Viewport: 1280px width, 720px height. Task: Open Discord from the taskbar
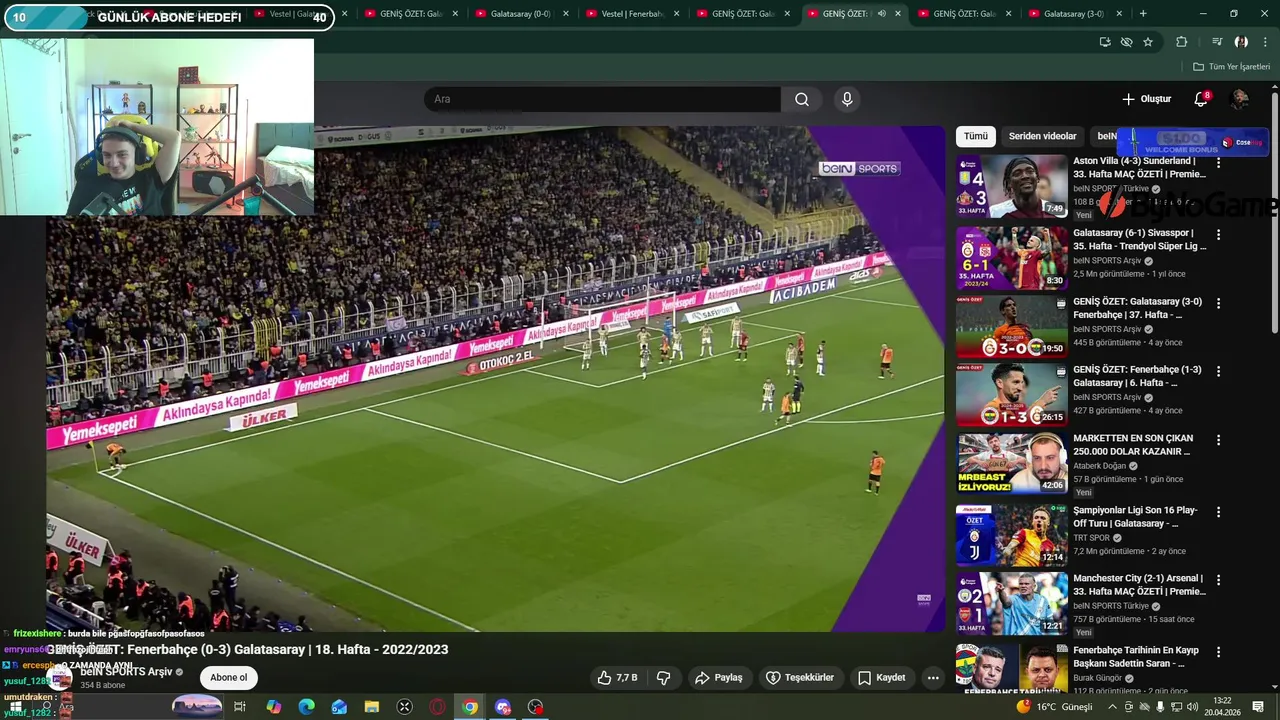tap(503, 707)
